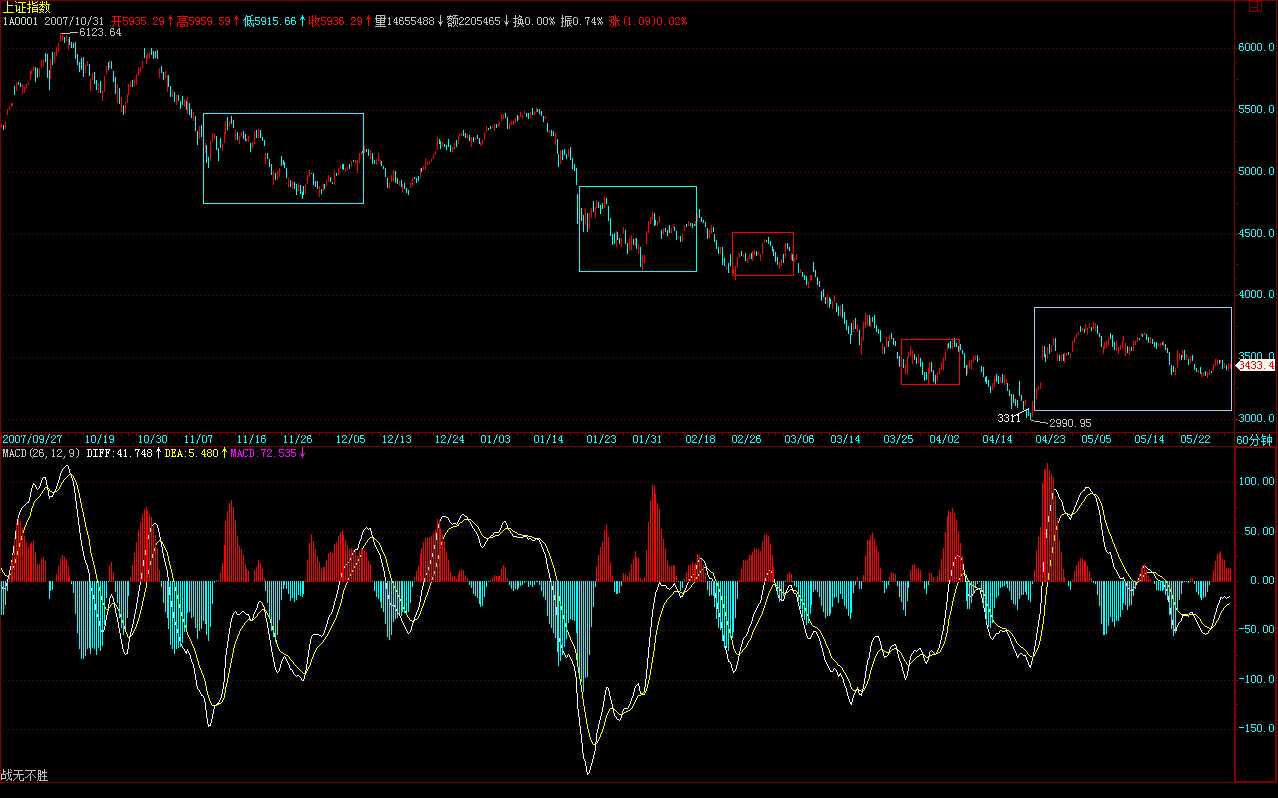Click the panel layout icon at top-right corner
The height and width of the screenshot is (798, 1278).
click(1266, 7)
